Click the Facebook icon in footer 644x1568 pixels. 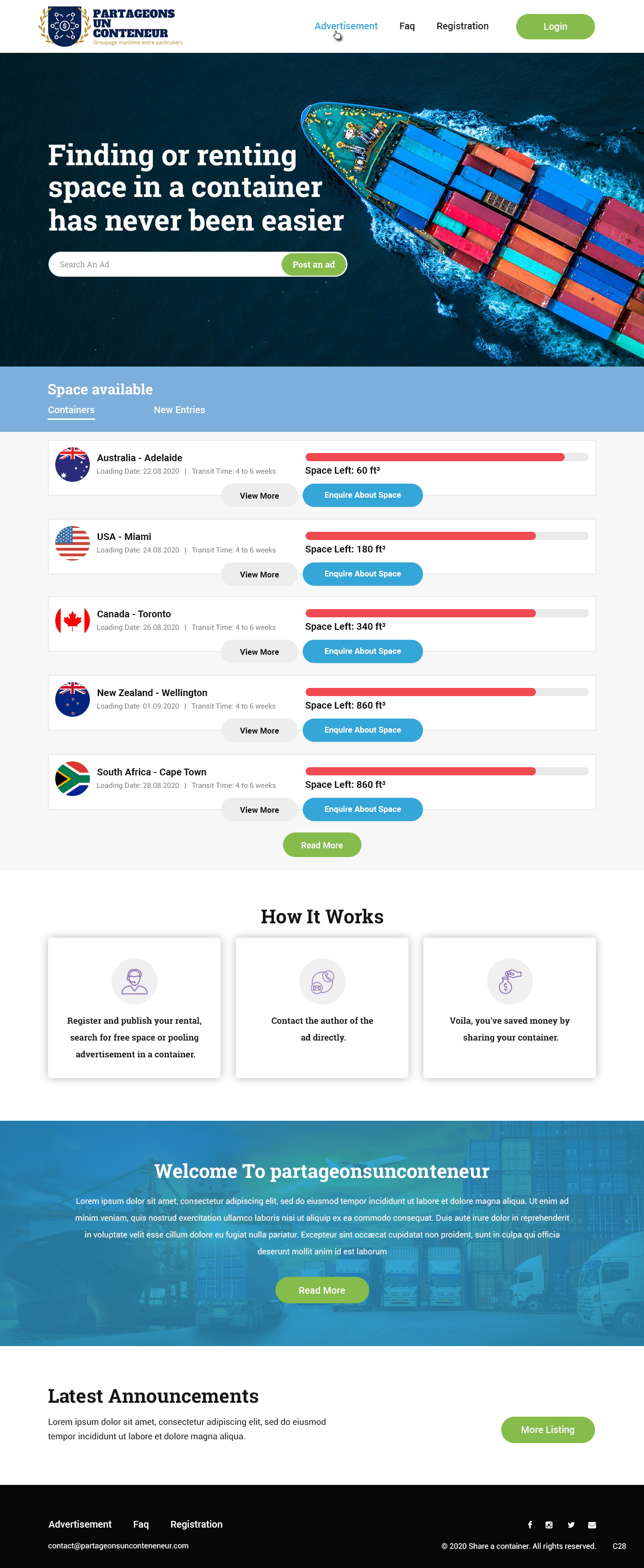tap(530, 1524)
